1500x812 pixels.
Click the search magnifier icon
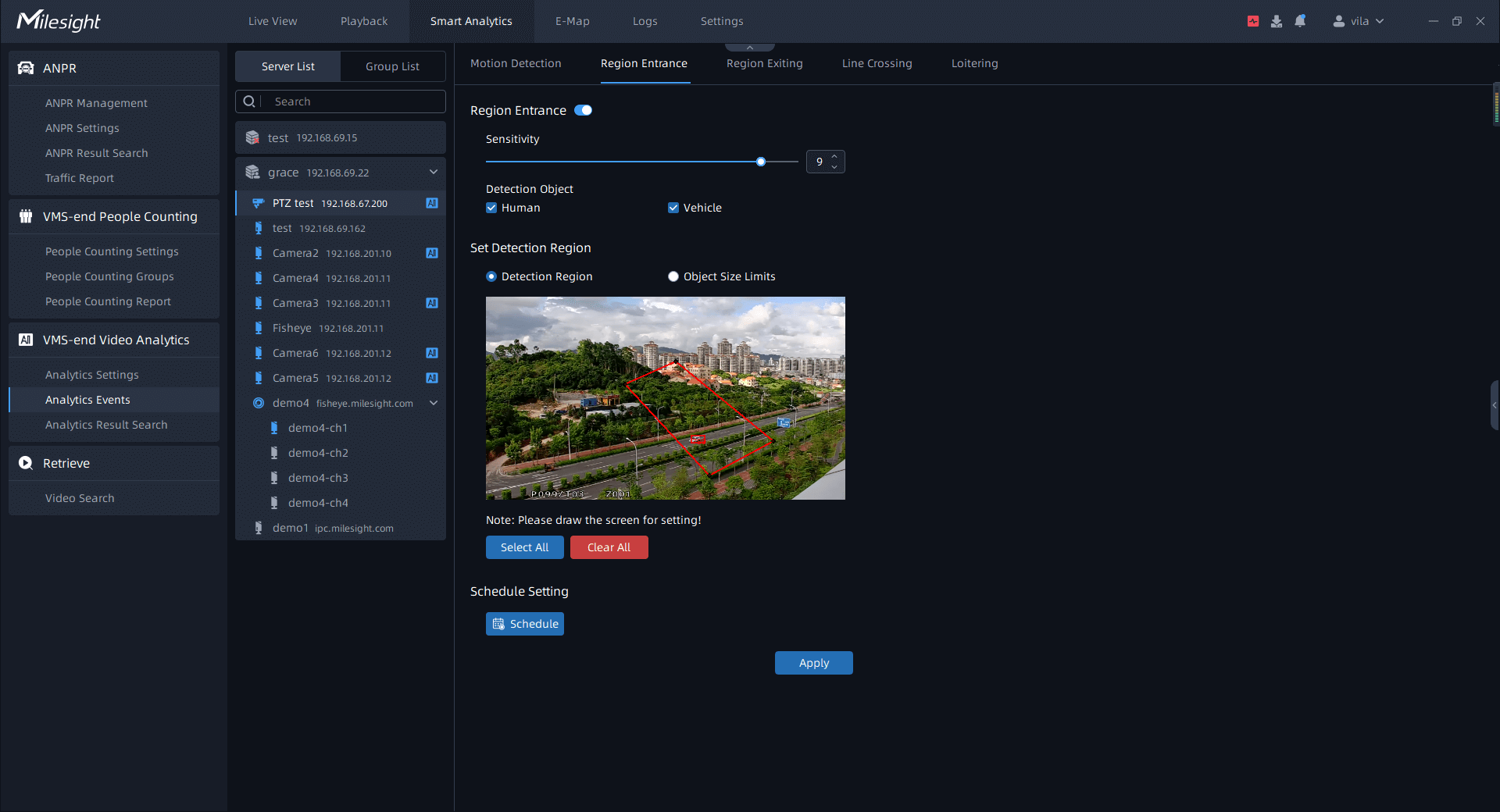pyautogui.click(x=249, y=101)
